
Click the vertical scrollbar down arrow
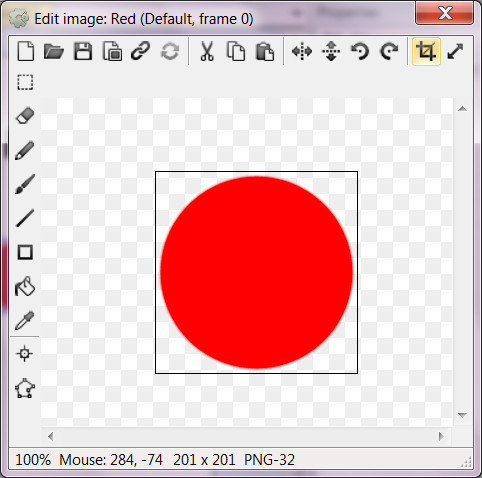[462, 415]
